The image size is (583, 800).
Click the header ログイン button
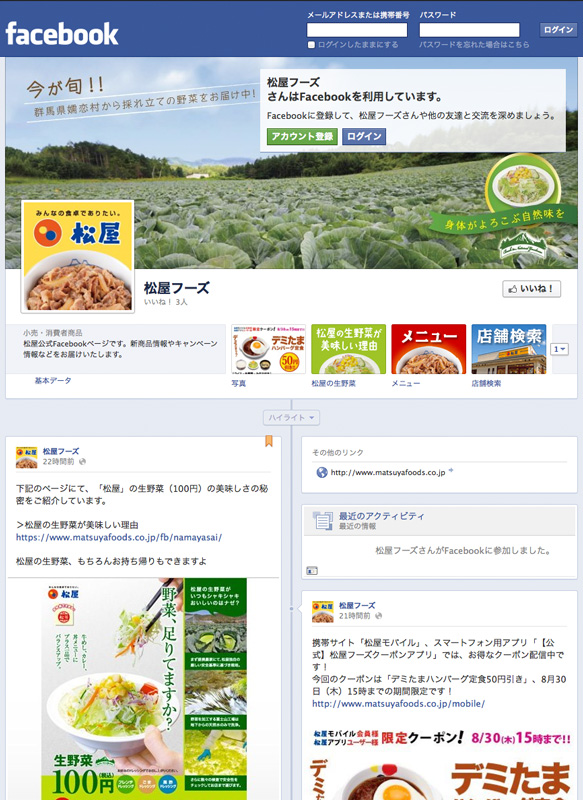[558, 30]
